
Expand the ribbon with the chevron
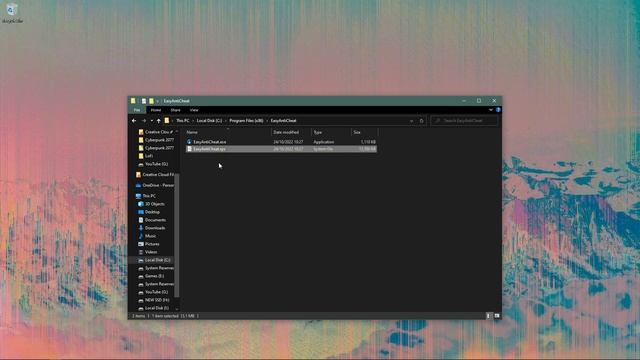(x=491, y=110)
